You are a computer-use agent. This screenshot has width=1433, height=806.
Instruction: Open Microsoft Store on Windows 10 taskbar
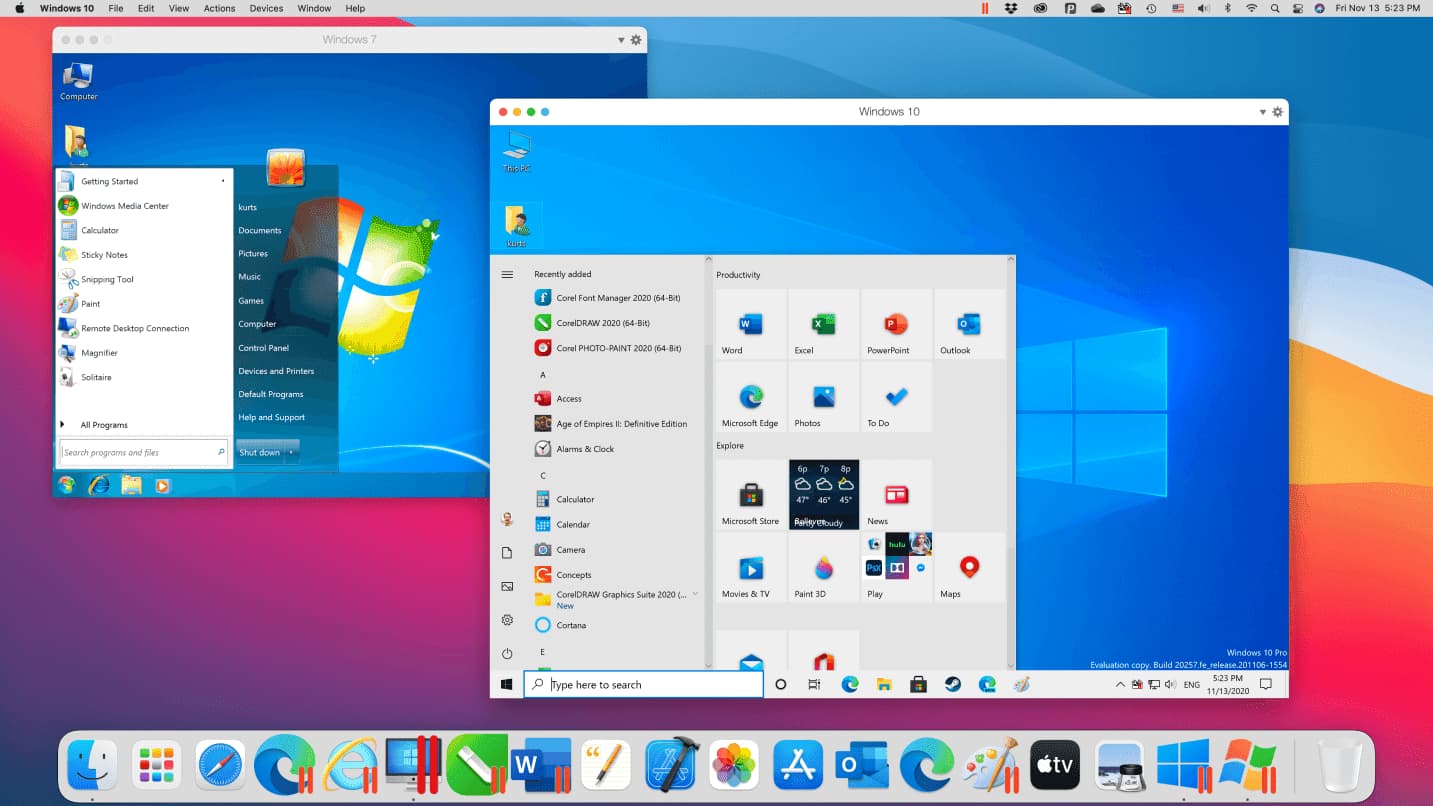coord(918,684)
